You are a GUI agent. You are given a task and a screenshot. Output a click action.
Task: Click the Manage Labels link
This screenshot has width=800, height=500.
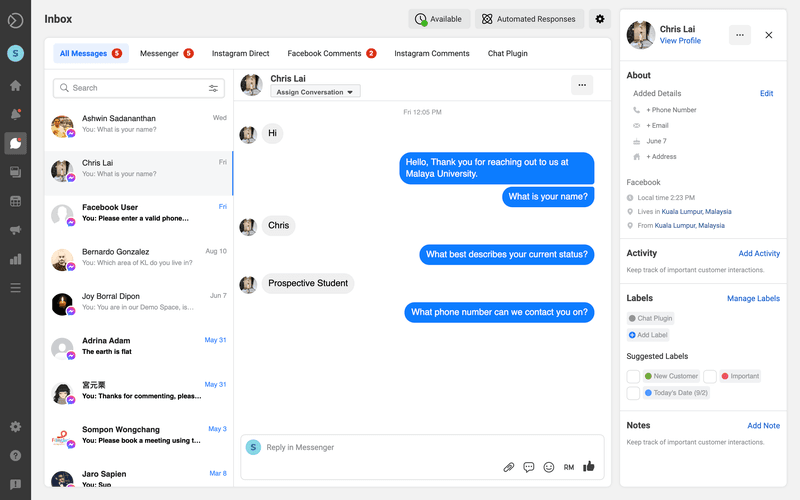click(x=753, y=298)
